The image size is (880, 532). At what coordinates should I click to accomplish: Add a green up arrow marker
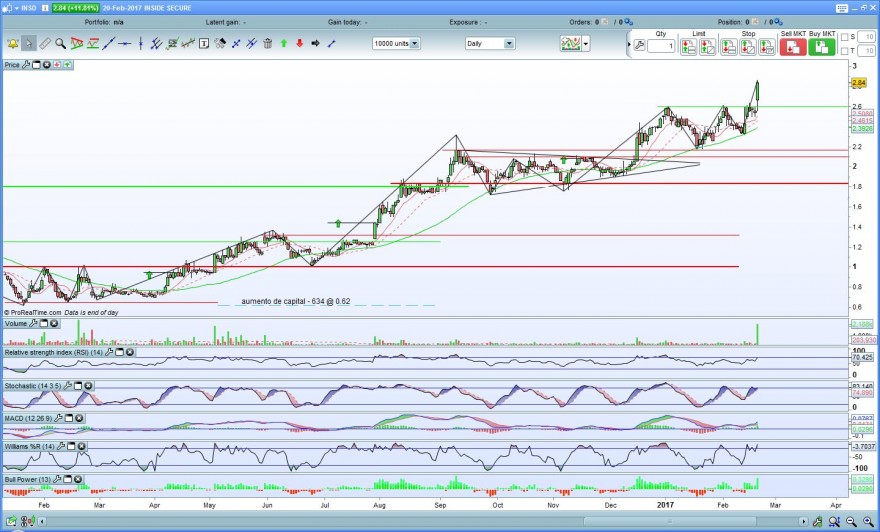(x=284, y=43)
